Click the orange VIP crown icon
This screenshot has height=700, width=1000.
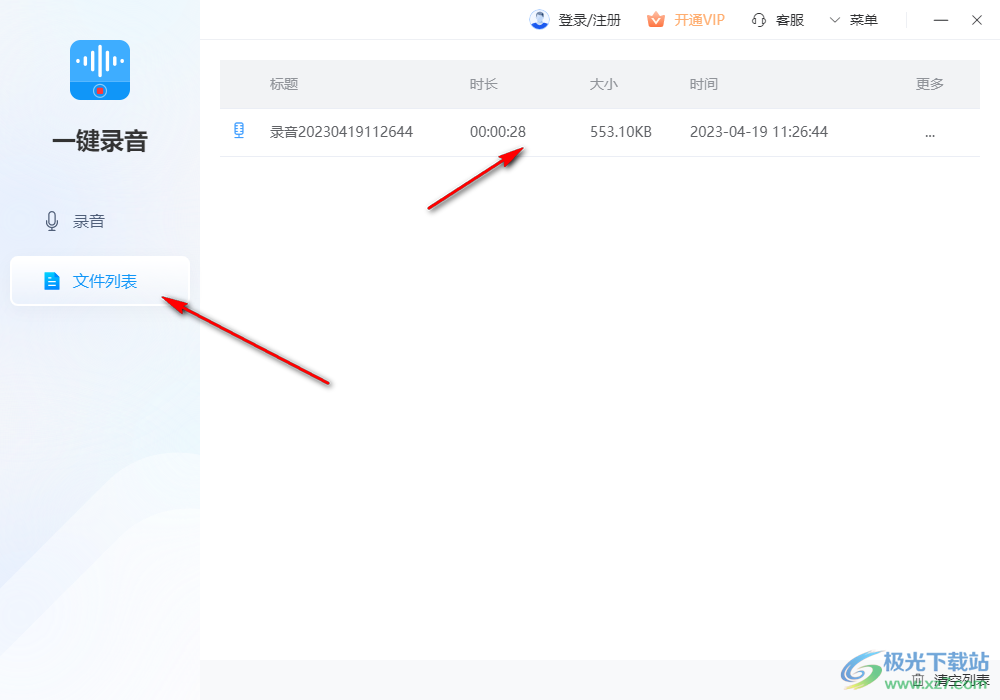[656, 19]
